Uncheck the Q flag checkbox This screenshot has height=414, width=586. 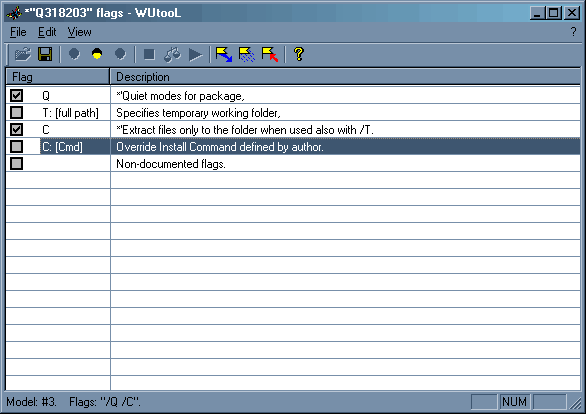(16, 96)
